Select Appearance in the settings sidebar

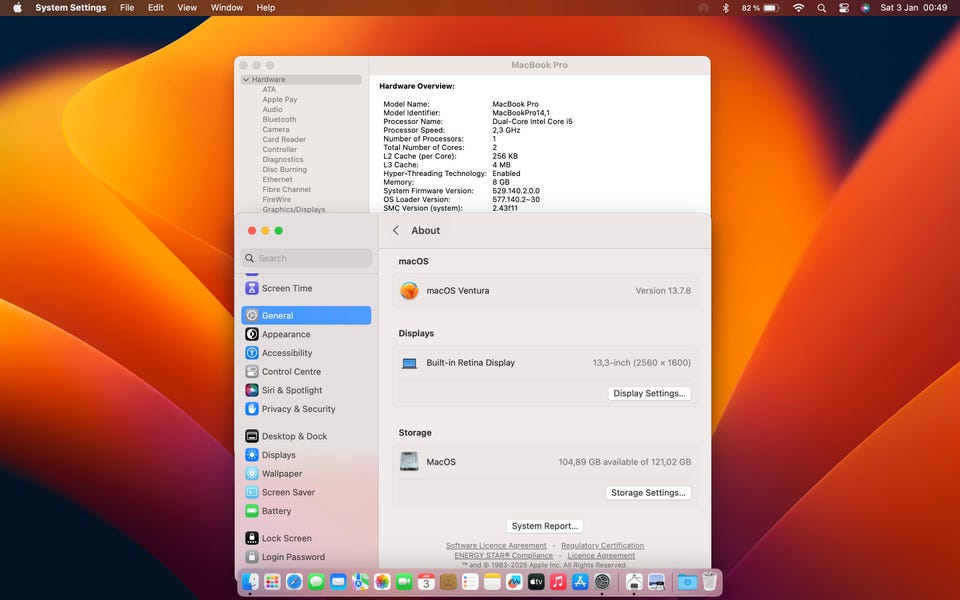tap(286, 334)
